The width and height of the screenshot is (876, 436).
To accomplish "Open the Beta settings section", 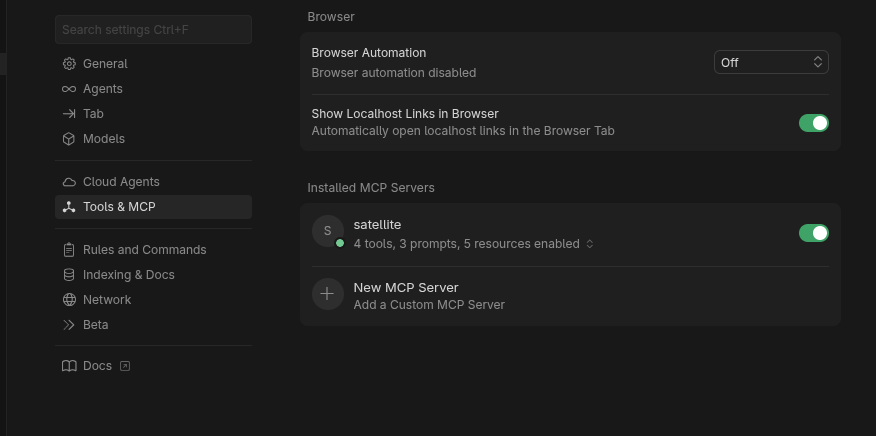I will click(x=96, y=325).
